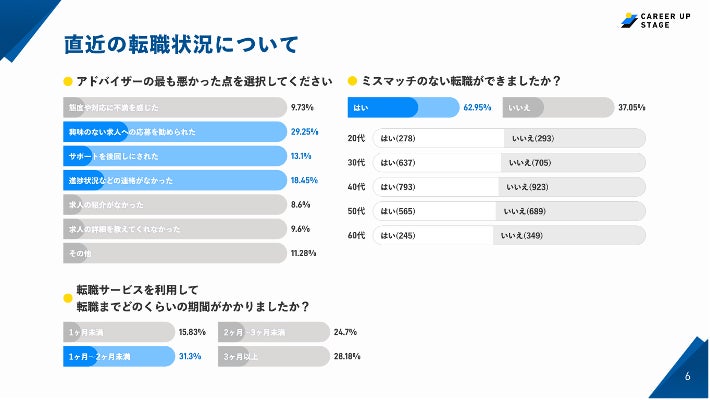Image resolution: width=710 pixels, height=400 pixels.
Task: Click いいえ(689) in the 50代 row
Action: (x=570, y=211)
